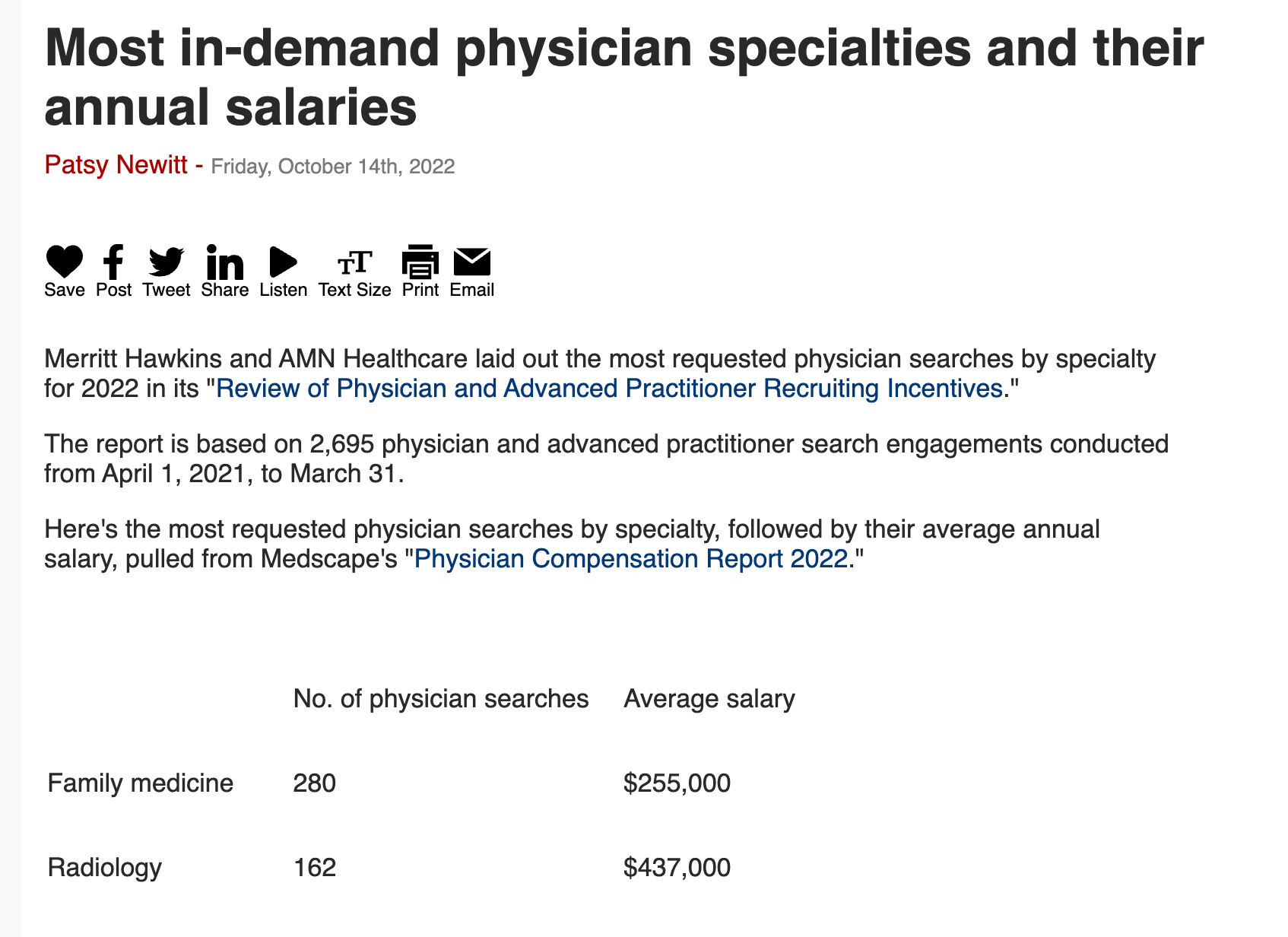1288x937 pixels.
Task: Click the printer Print icon
Action: (x=420, y=262)
